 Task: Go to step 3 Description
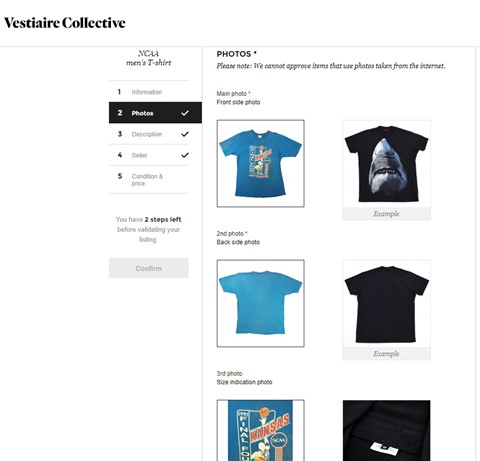[x=149, y=134]
